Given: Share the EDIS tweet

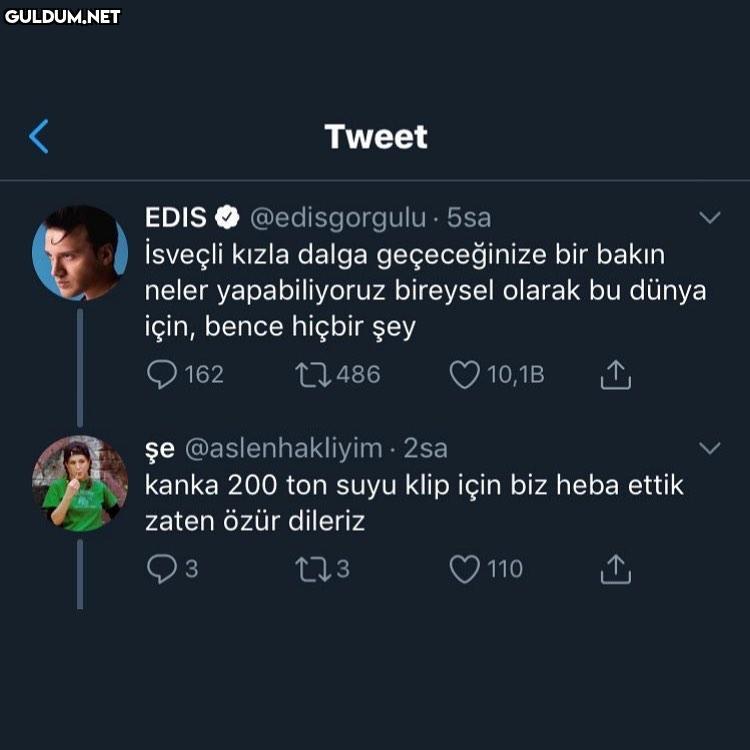Looking at the screenshot, I should coord(616,374).
